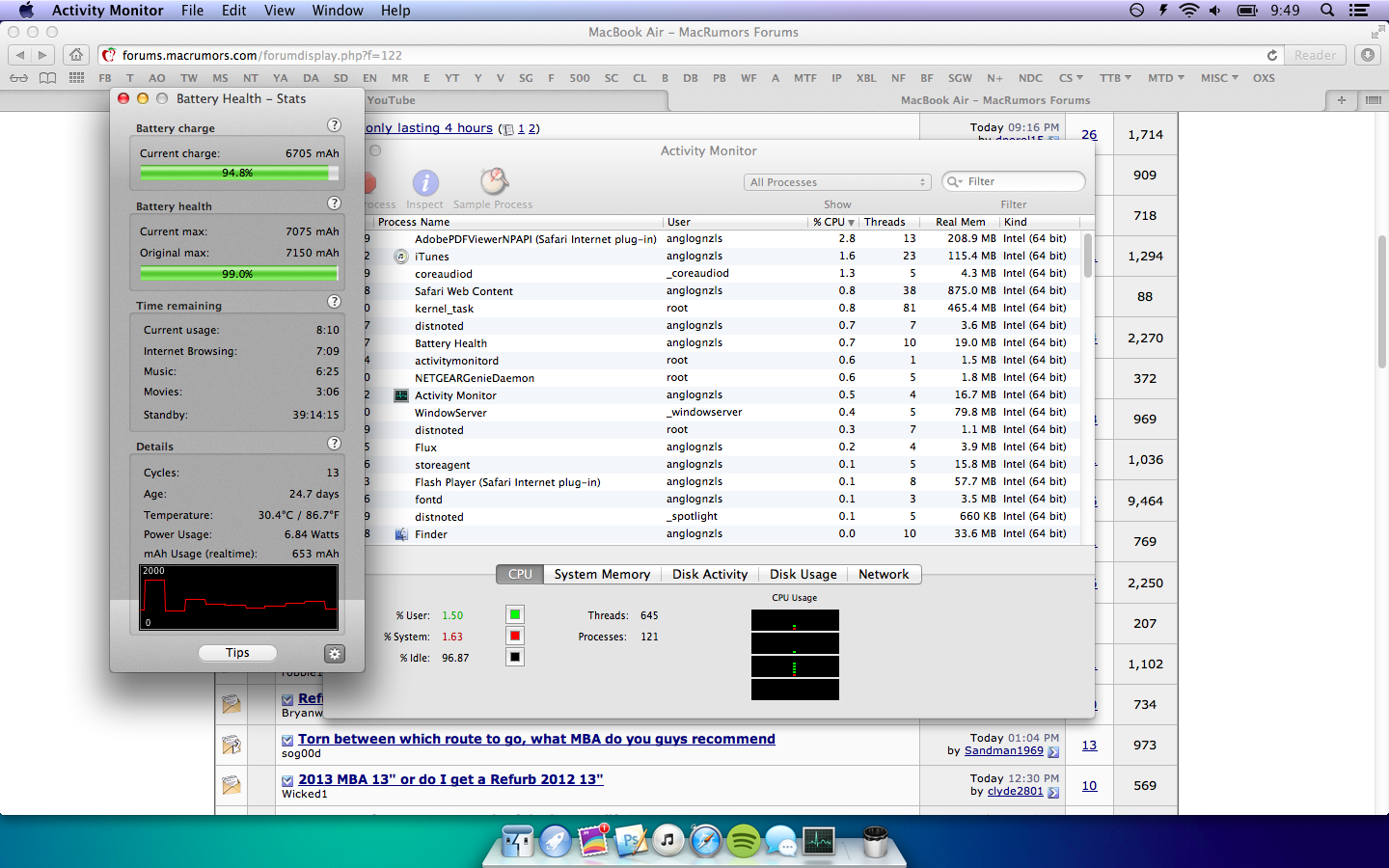Open Notification Center list icon
The height and width of the screenshot is (868, 1389).
tap(1359, 11)
